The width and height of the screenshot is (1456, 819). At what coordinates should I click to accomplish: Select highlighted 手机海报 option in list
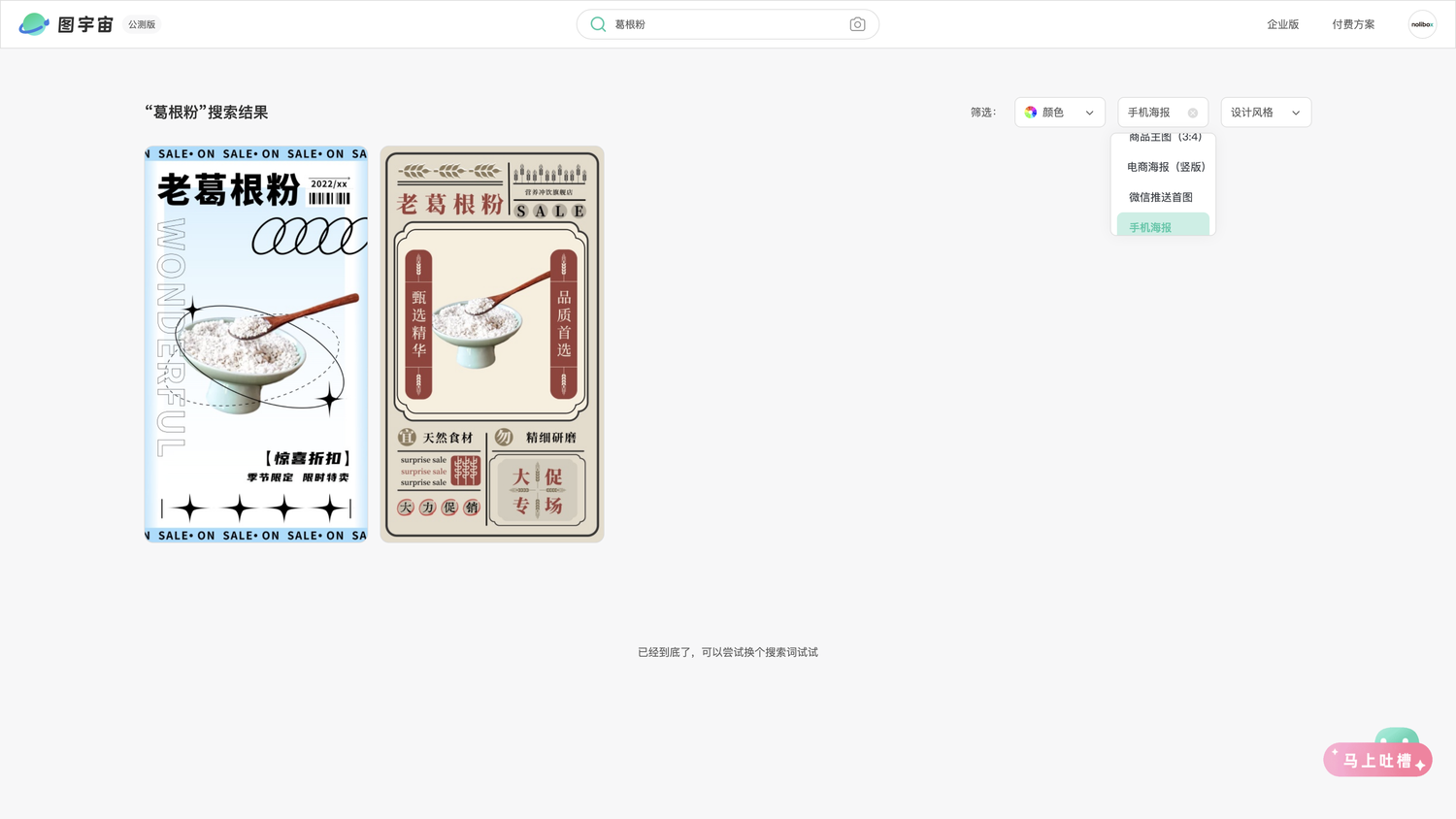(1163, 225)
